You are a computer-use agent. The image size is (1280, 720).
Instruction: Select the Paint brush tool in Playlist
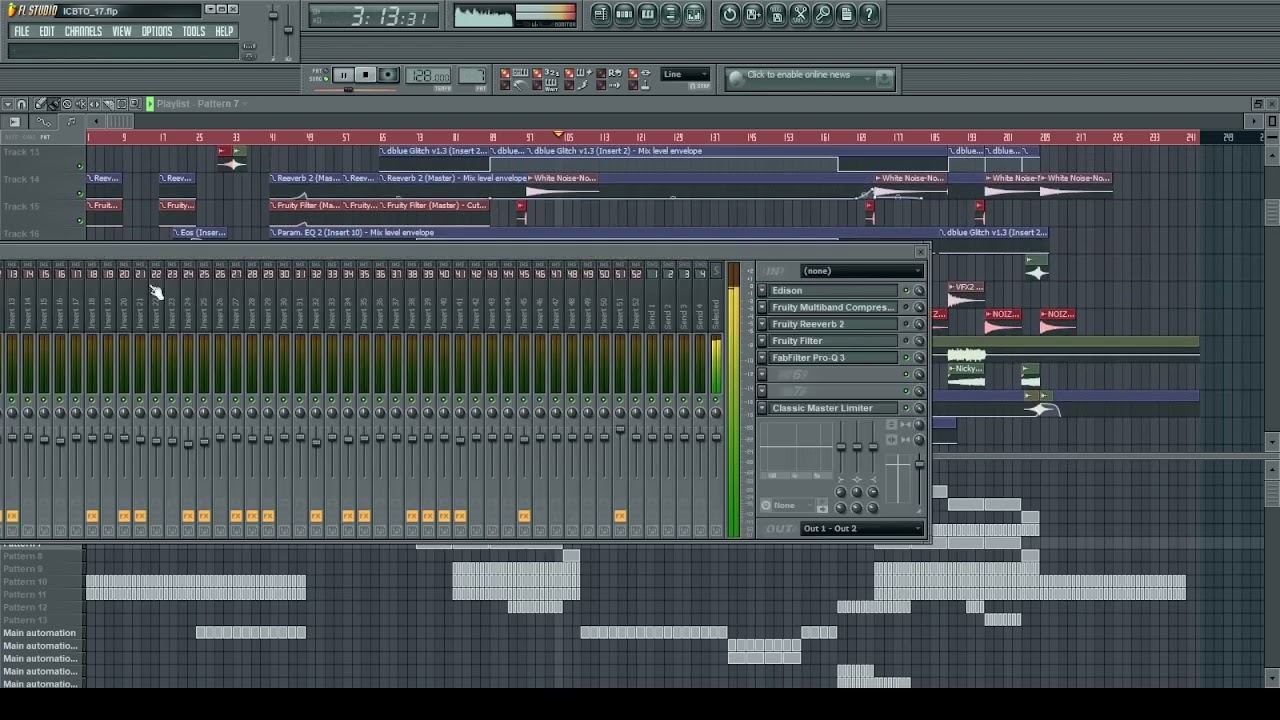click(x=54, y=104)
